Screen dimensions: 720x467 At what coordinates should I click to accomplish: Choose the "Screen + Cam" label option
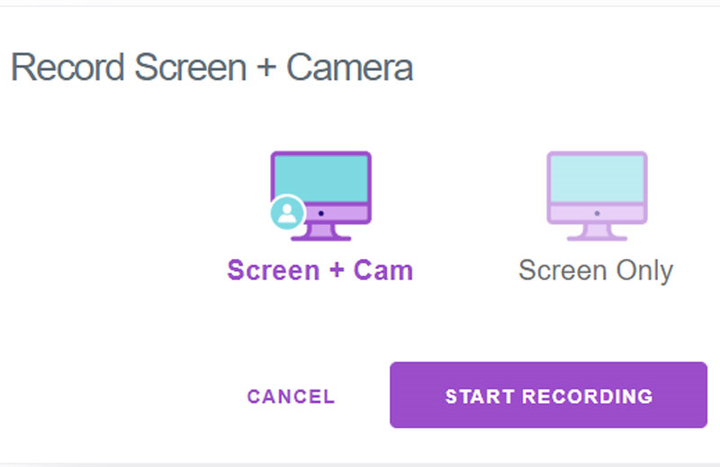click(x=320, y=270)
